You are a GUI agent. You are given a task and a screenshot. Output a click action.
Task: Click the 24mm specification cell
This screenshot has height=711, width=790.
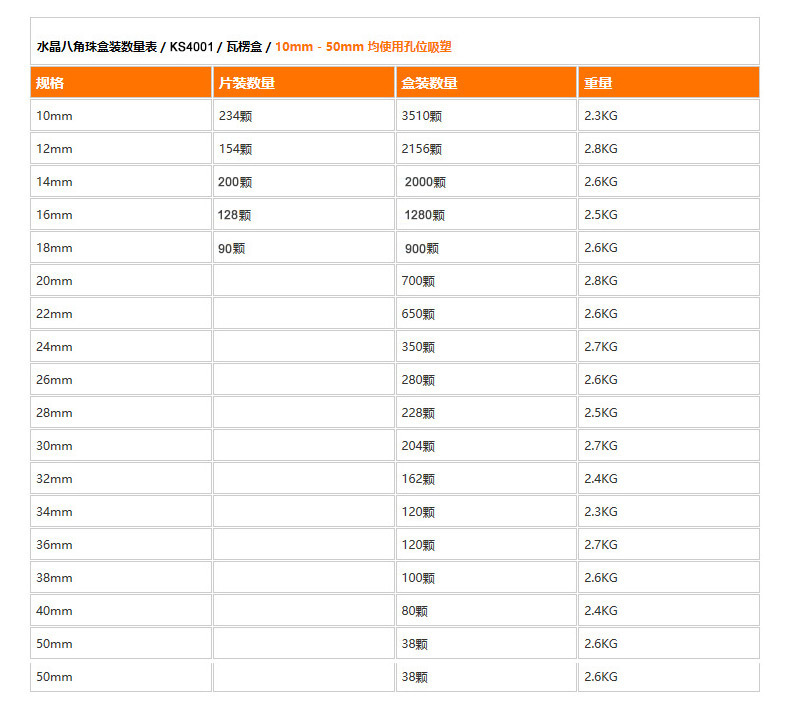point(54,347)
